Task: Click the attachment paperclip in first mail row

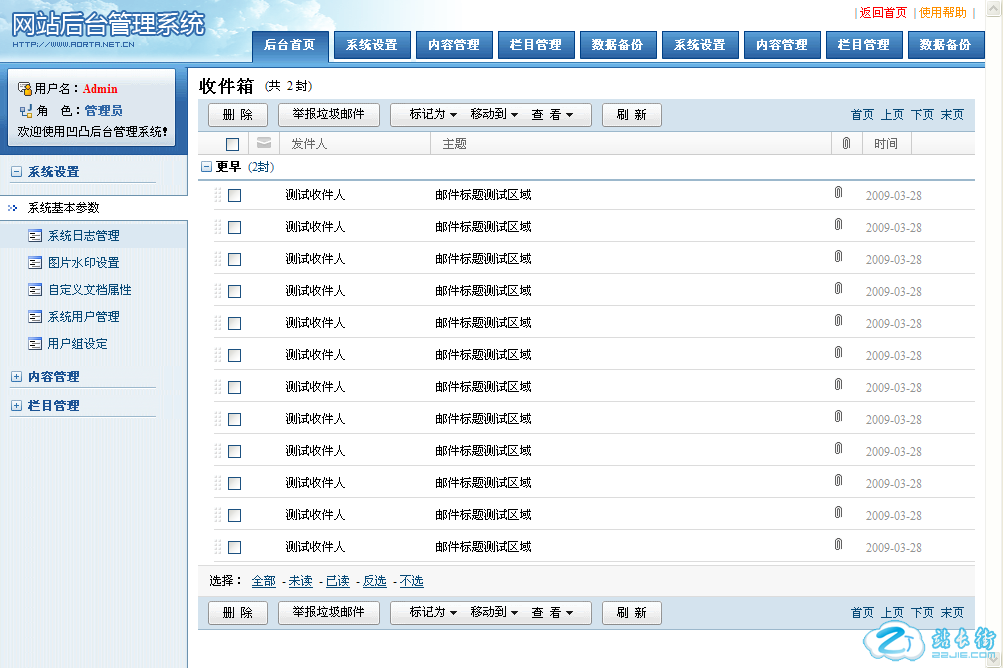Action: pos(839,192)
